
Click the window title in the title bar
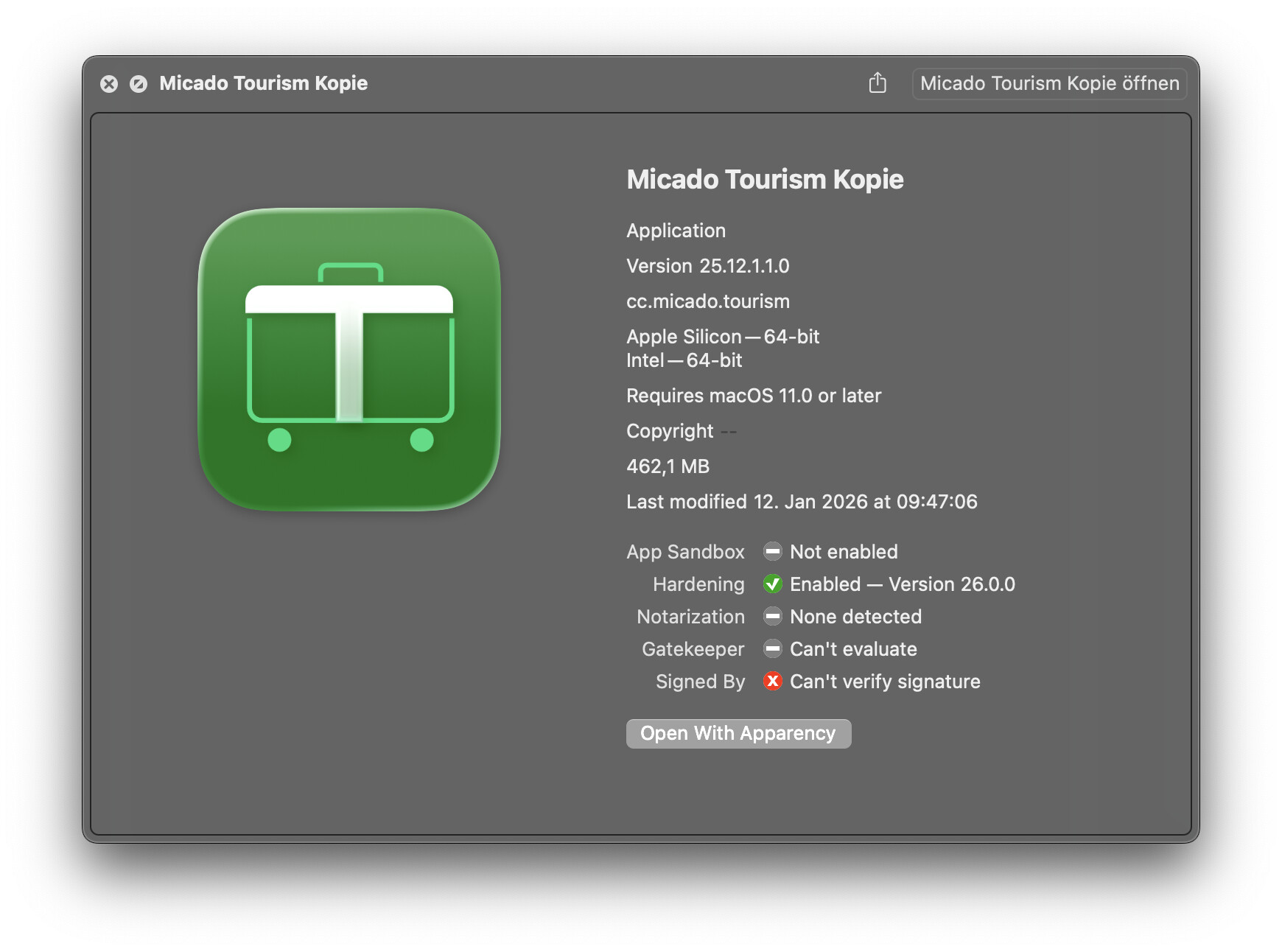(263, 83)
